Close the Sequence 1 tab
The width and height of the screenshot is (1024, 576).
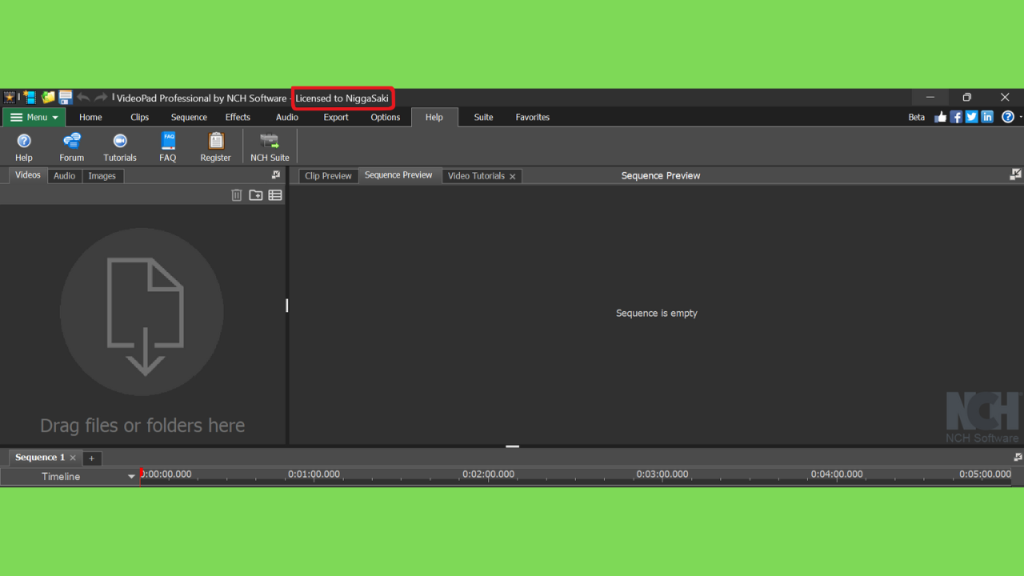tap(73, 458)
